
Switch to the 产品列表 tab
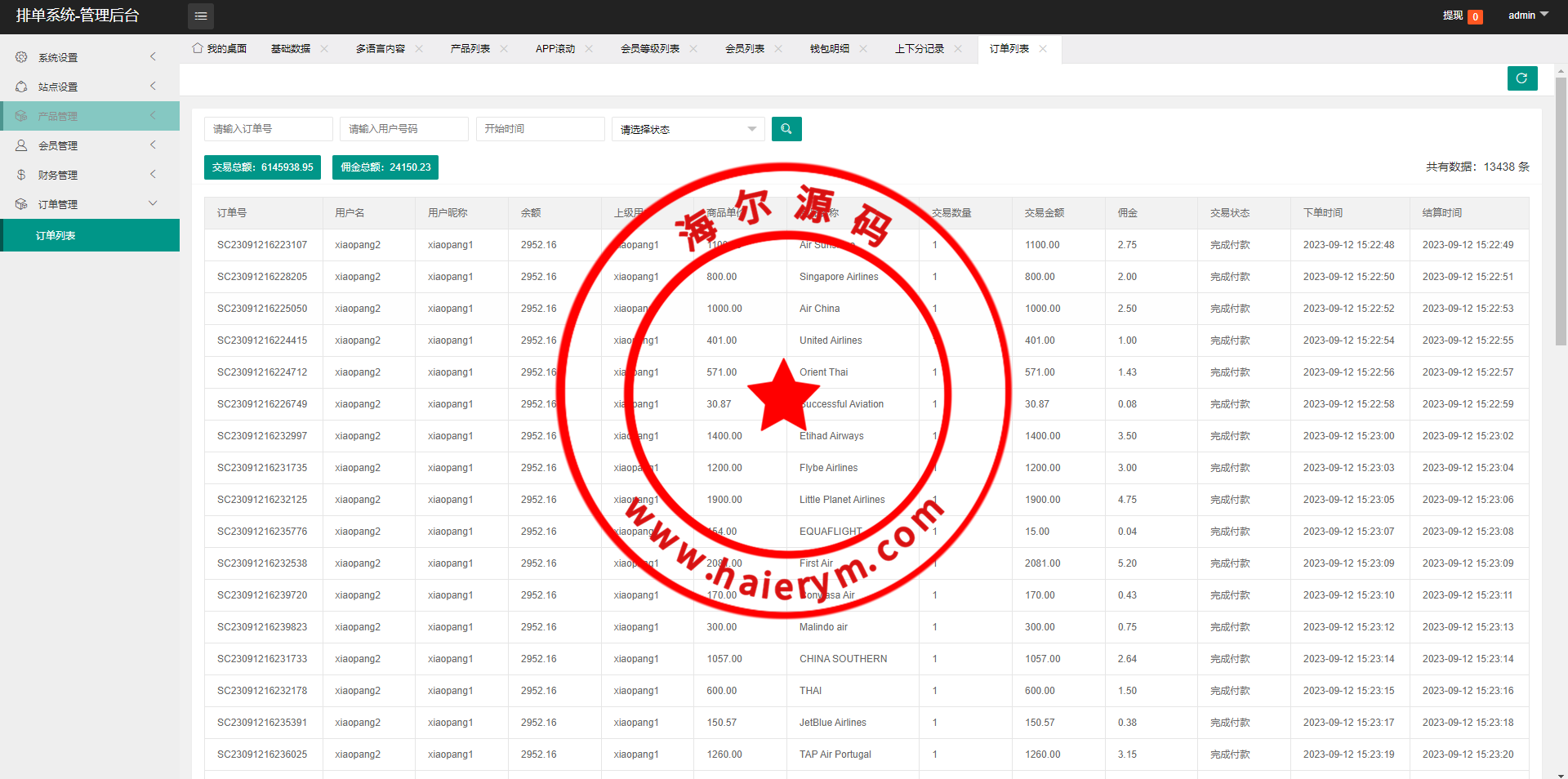pyautogui.click(x=470, y=49)
